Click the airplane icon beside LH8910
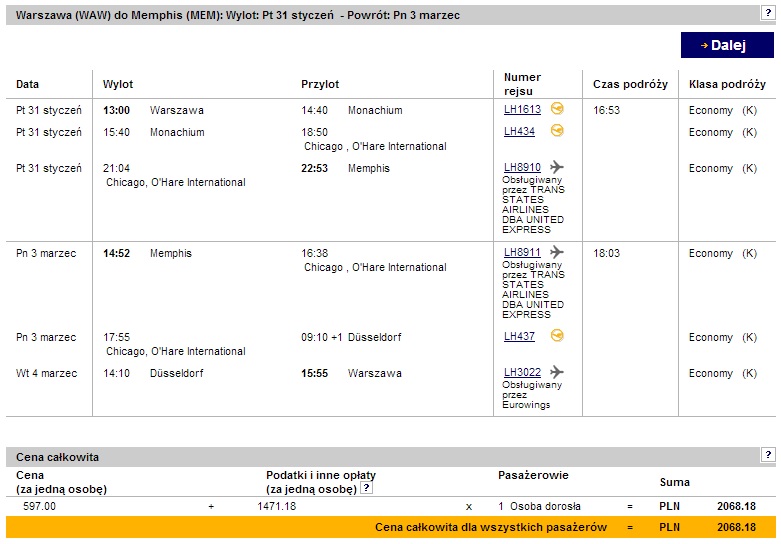 [556, 166]
